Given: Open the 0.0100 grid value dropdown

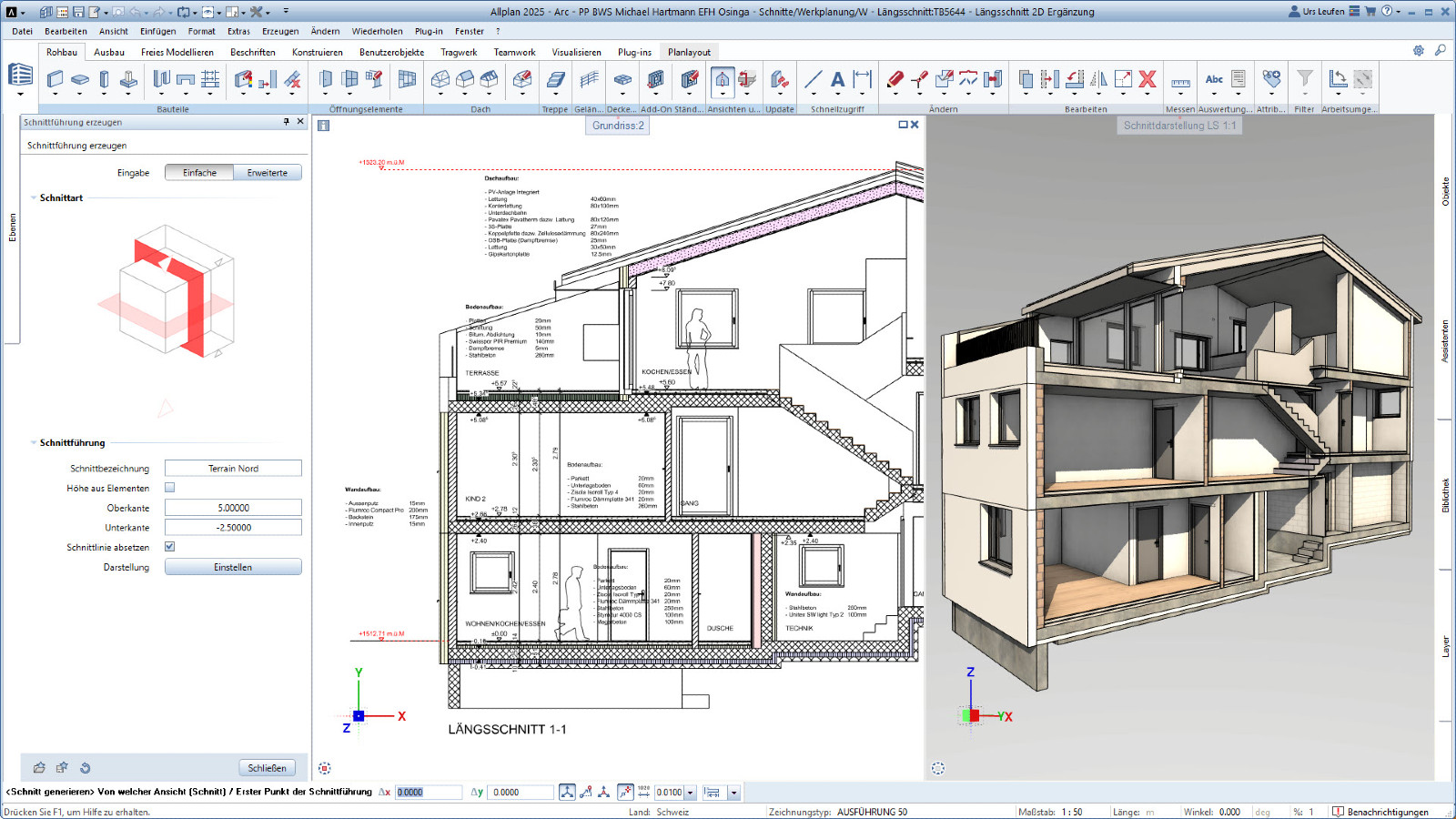Looking at the screenshot, I should tap(691, 793).
